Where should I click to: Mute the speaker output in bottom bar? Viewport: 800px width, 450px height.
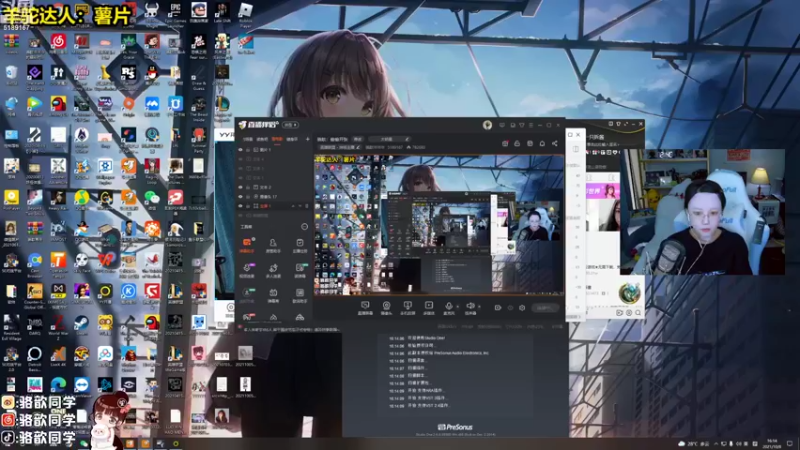(470, 306)
